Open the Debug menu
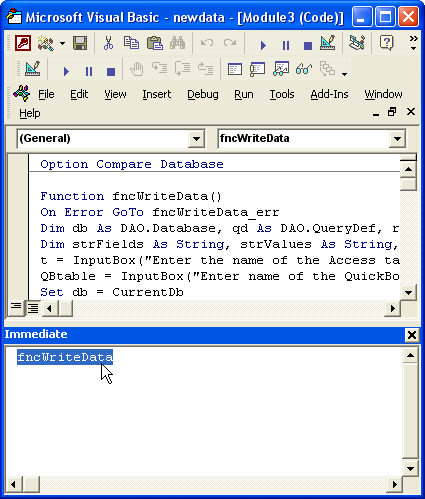 point(203,95)
